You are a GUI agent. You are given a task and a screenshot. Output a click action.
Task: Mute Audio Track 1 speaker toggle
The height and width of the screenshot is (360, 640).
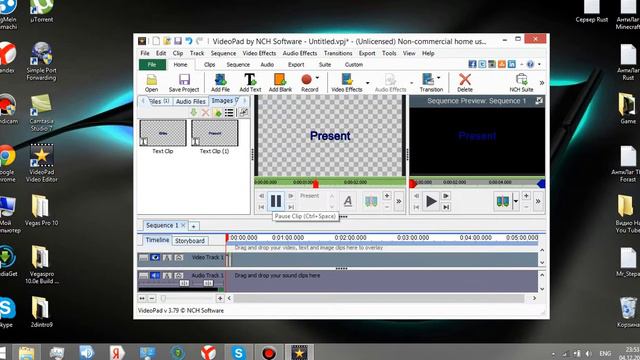click(155, 276)
